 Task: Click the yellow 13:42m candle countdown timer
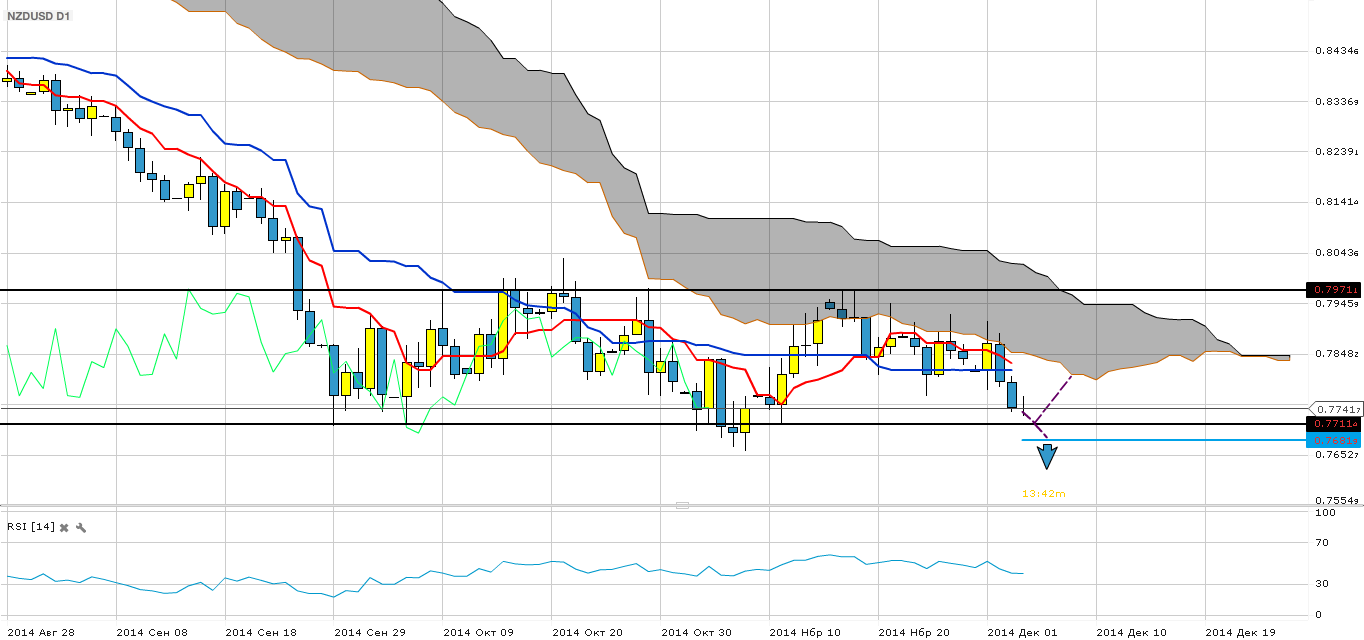click(1043, 493)
